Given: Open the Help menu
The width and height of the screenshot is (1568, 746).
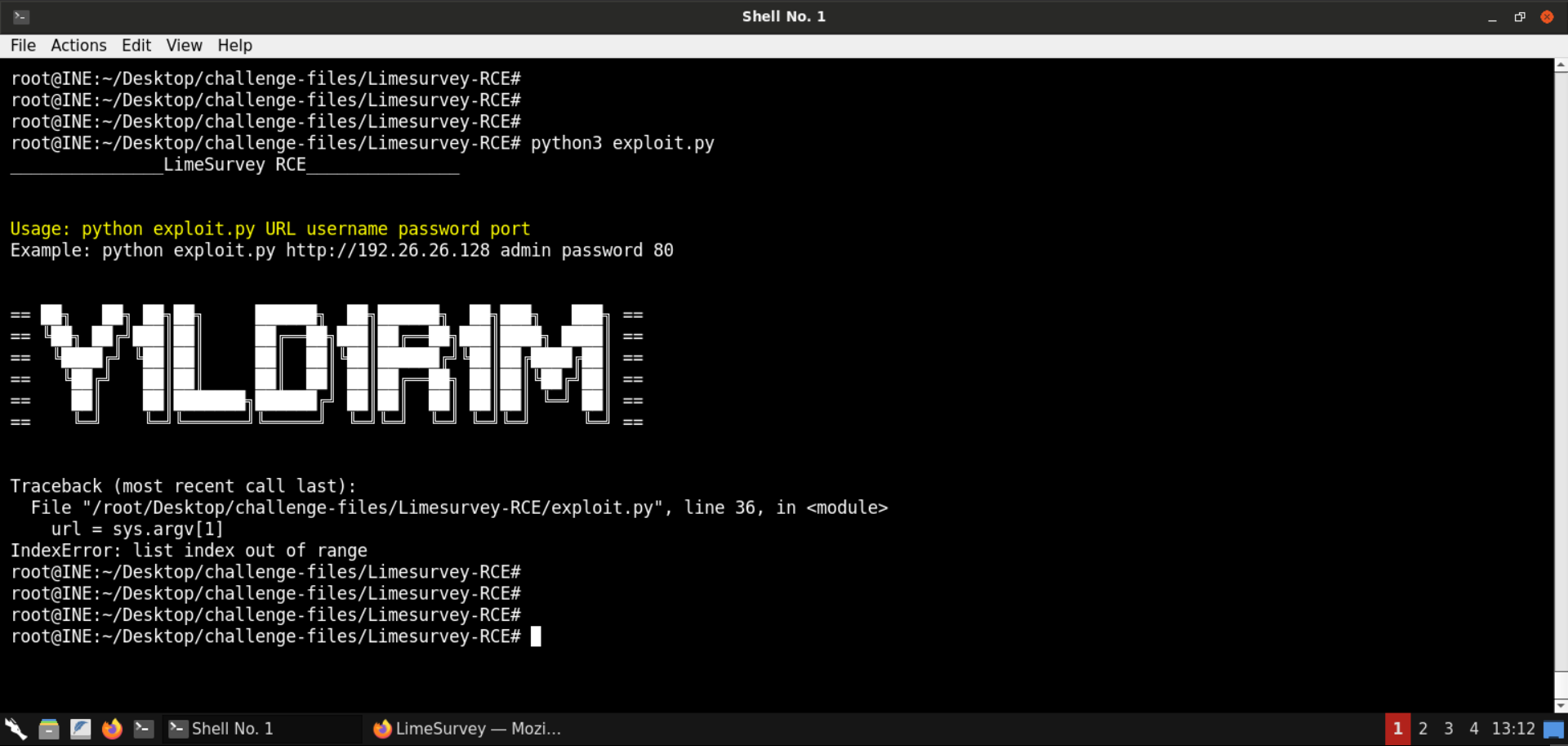Looking at the screenshot, I should click(234, 46).
